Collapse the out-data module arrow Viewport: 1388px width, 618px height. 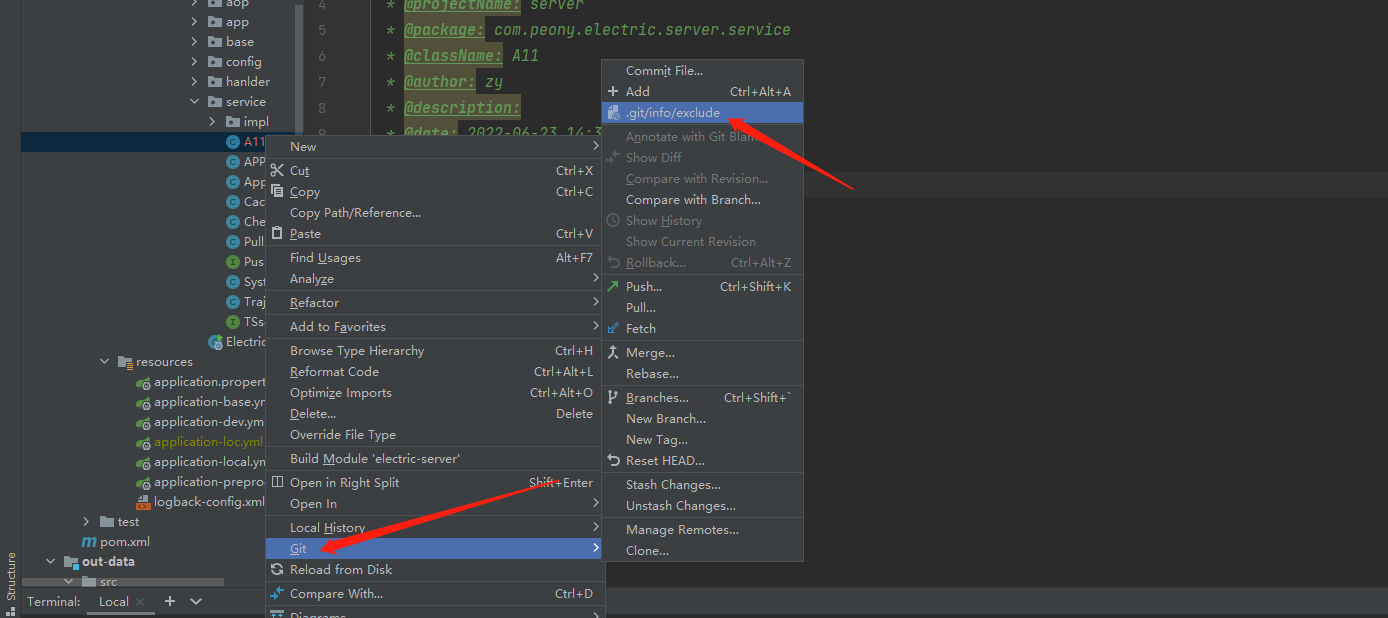tap(51, 562)
